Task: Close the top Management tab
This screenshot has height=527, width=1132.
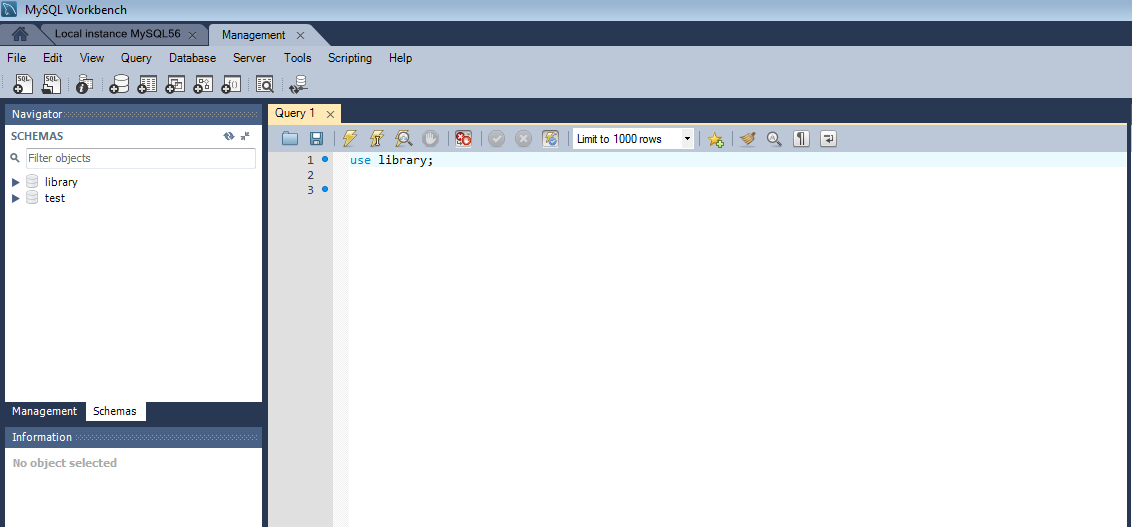Action: 300,35
